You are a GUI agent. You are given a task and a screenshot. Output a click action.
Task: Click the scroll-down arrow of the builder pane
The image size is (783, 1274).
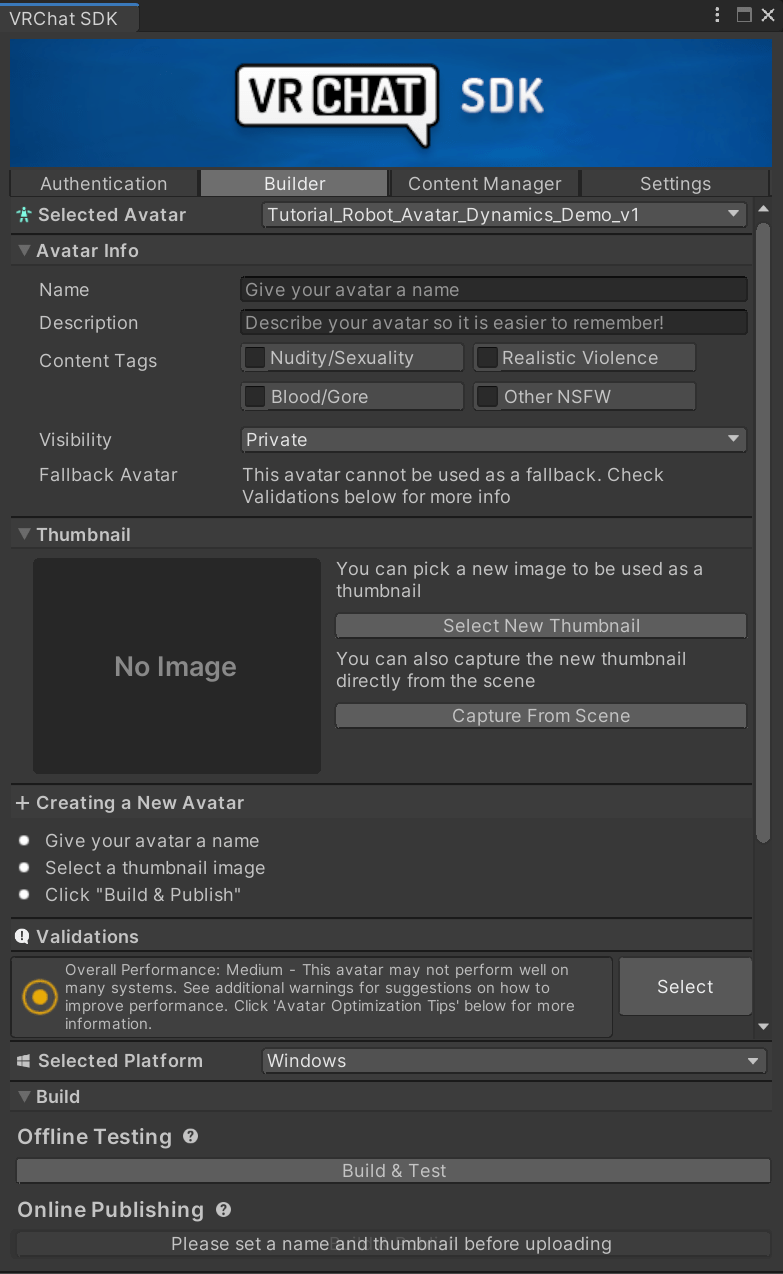(764, 1027)
